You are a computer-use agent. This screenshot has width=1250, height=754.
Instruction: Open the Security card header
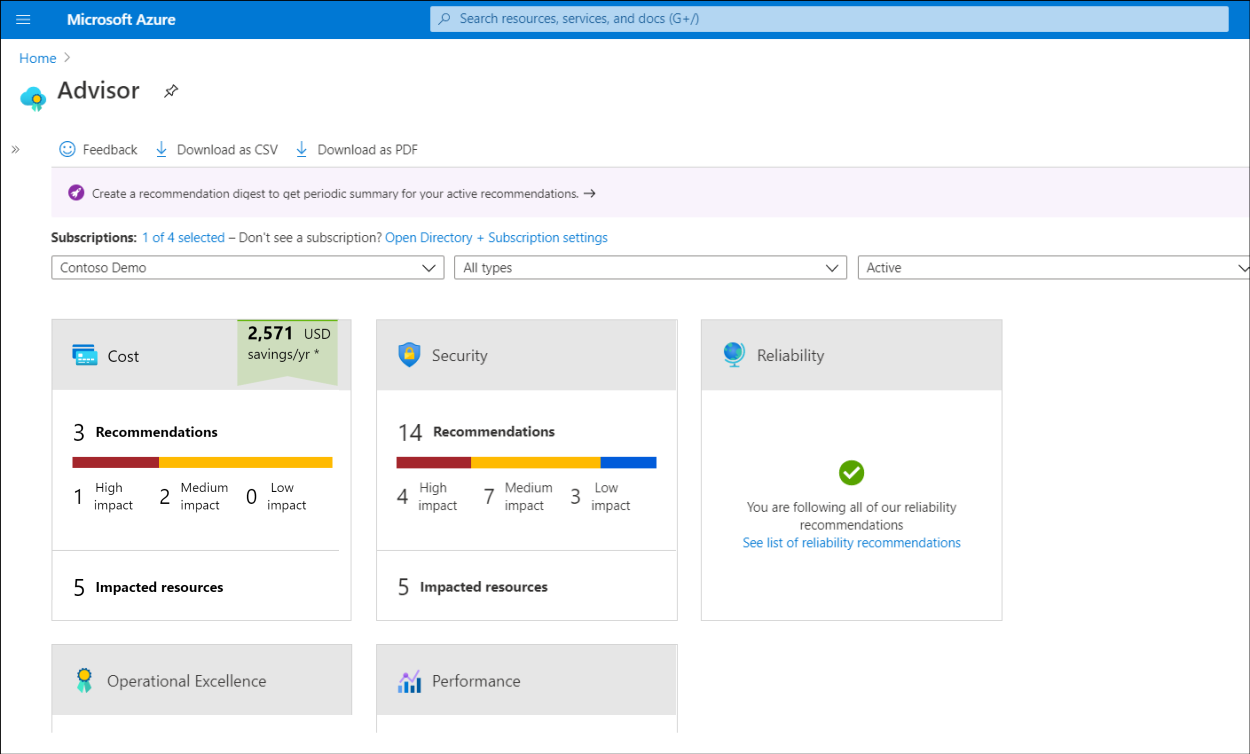point(526,355)
